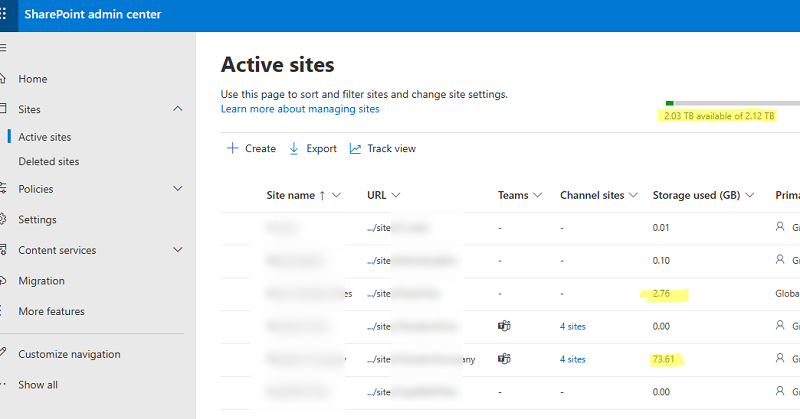Viewport: 800px width, 419px height.
Task: Open 4 sites link in the 0.00 row
Action: 572,326
